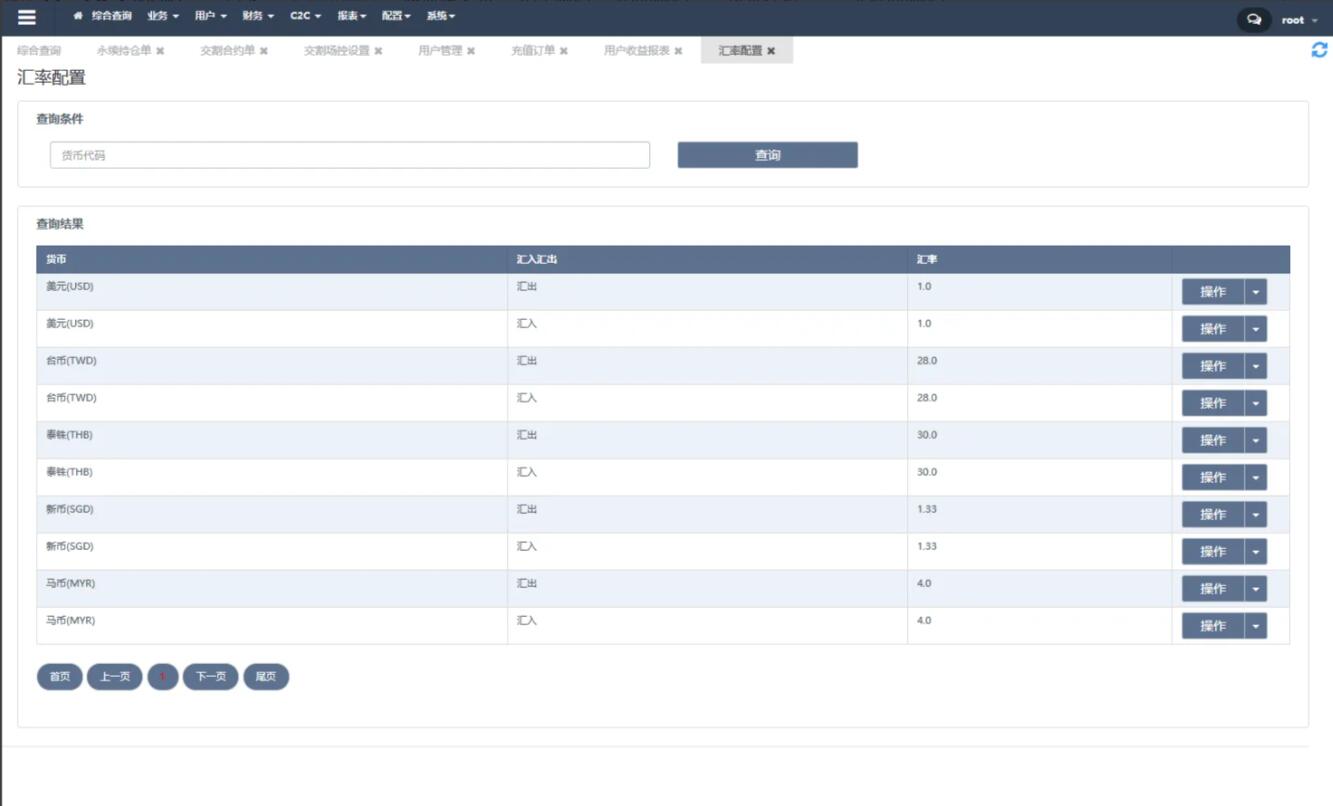Open the chat messages icon
1333x806 pixels.
(x=1254, y=20)
